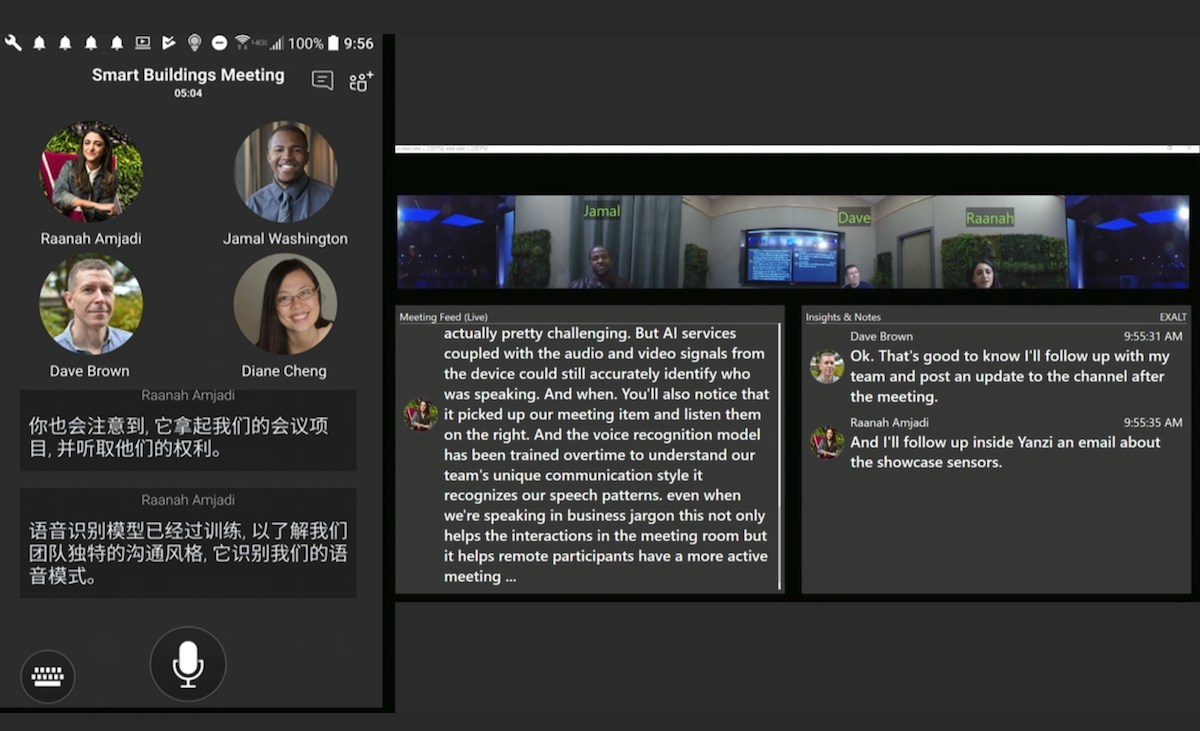
Task: Click Raanah's avatar in Meeting Feed
Action: coord(421,414)
